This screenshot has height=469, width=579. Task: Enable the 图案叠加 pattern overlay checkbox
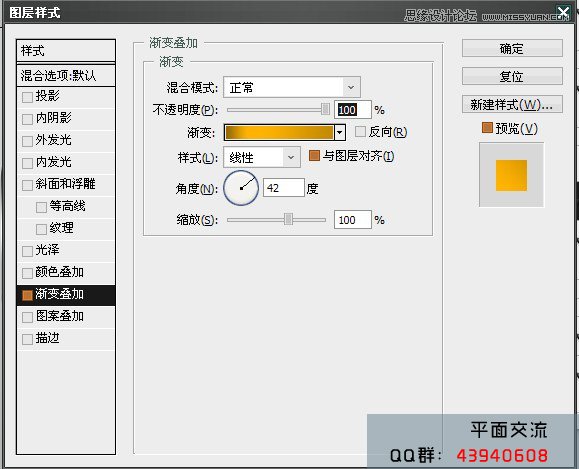(x=27, y=317)
